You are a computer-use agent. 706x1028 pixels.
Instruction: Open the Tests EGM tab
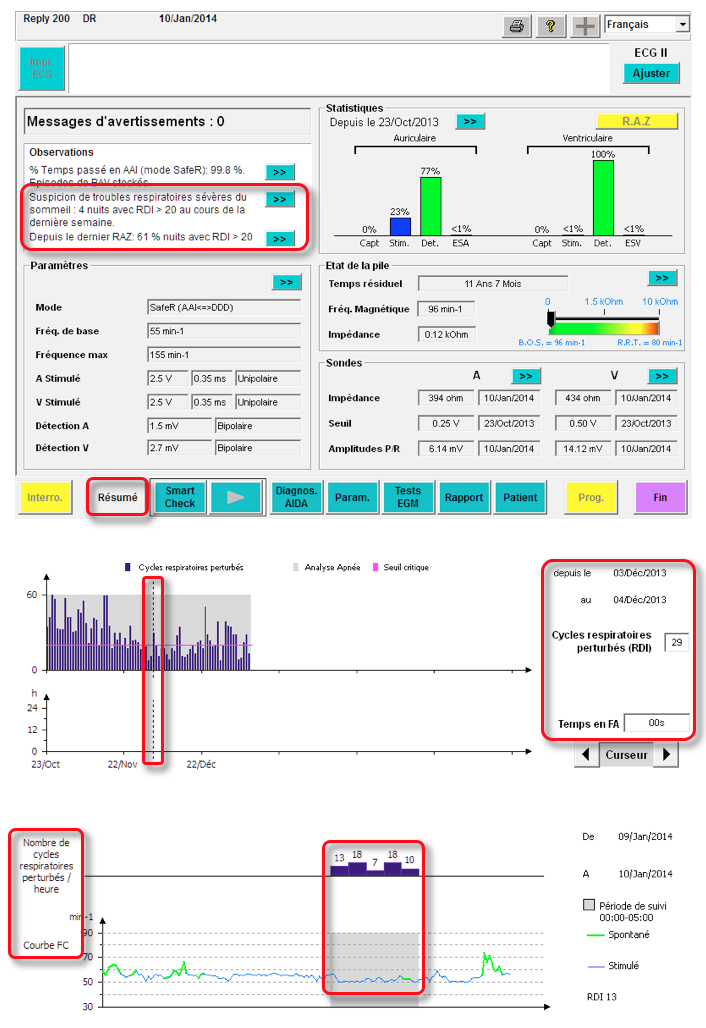[x=407, y=497]
